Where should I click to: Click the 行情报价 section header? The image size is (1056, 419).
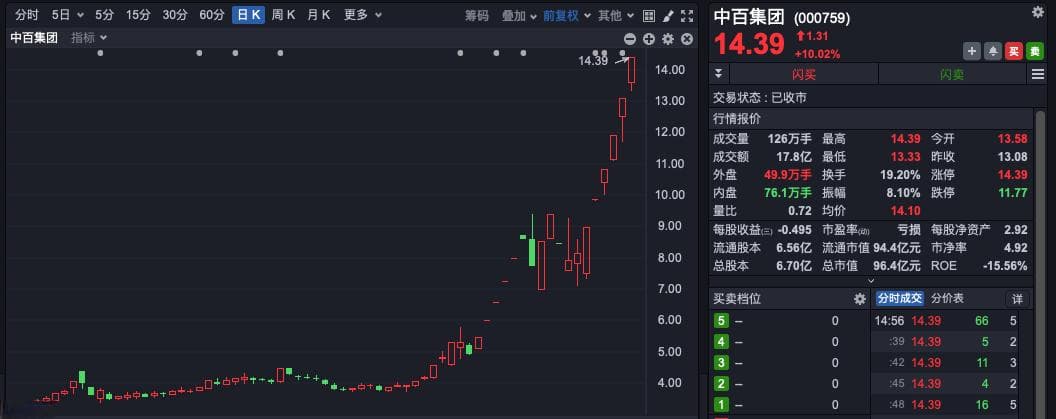click(x=737, y=119)
